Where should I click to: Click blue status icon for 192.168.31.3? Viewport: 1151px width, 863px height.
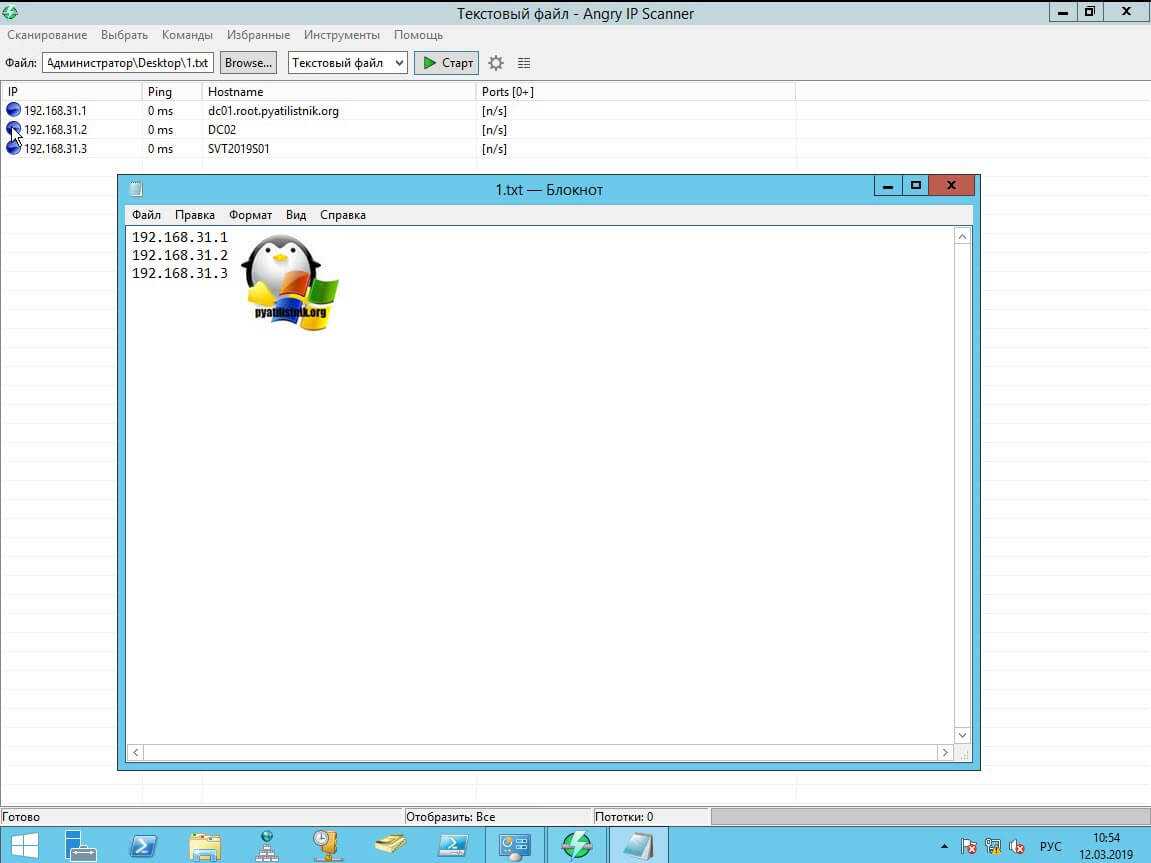(x=13, y=148)
